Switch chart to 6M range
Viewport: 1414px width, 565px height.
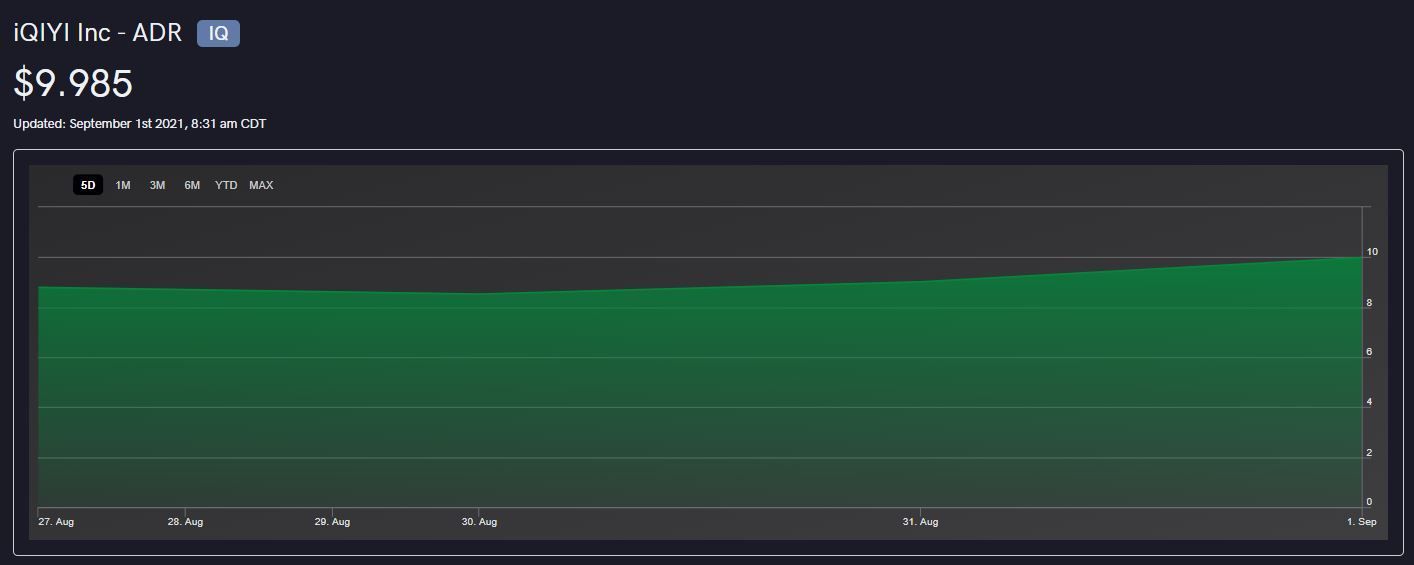click(192, 185)
